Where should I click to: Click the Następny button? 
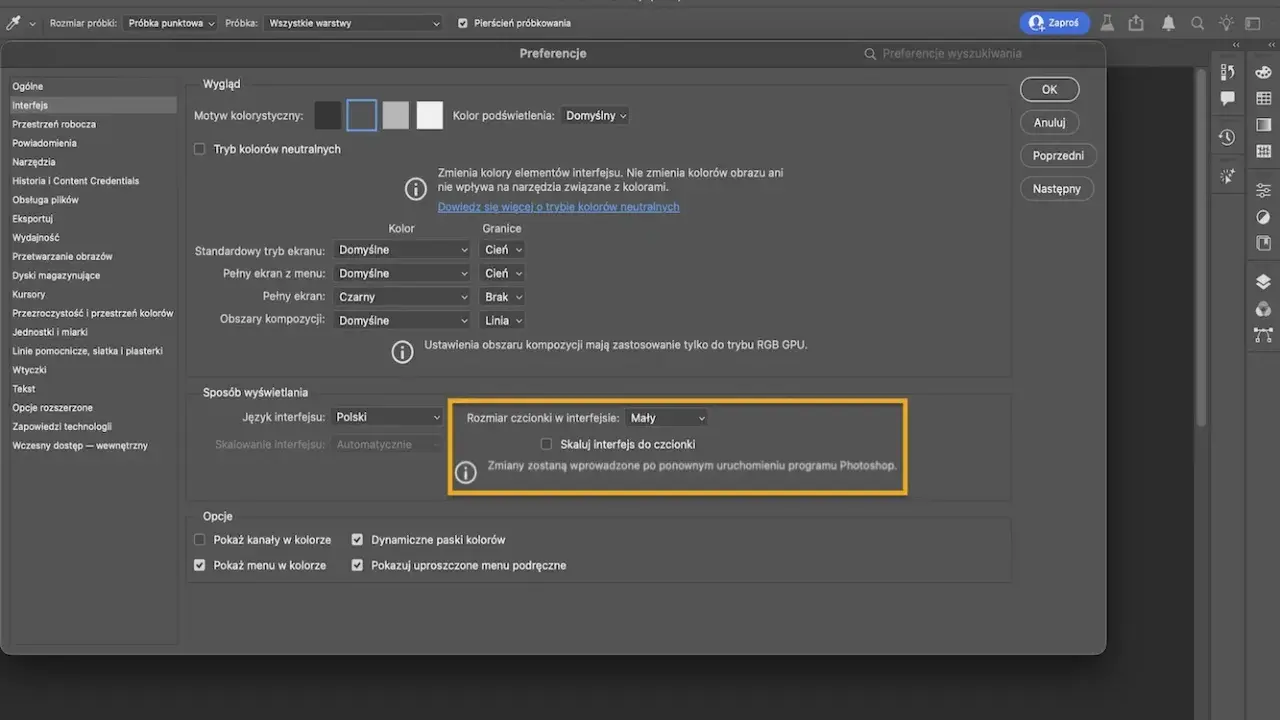[x=1057, y=188]
